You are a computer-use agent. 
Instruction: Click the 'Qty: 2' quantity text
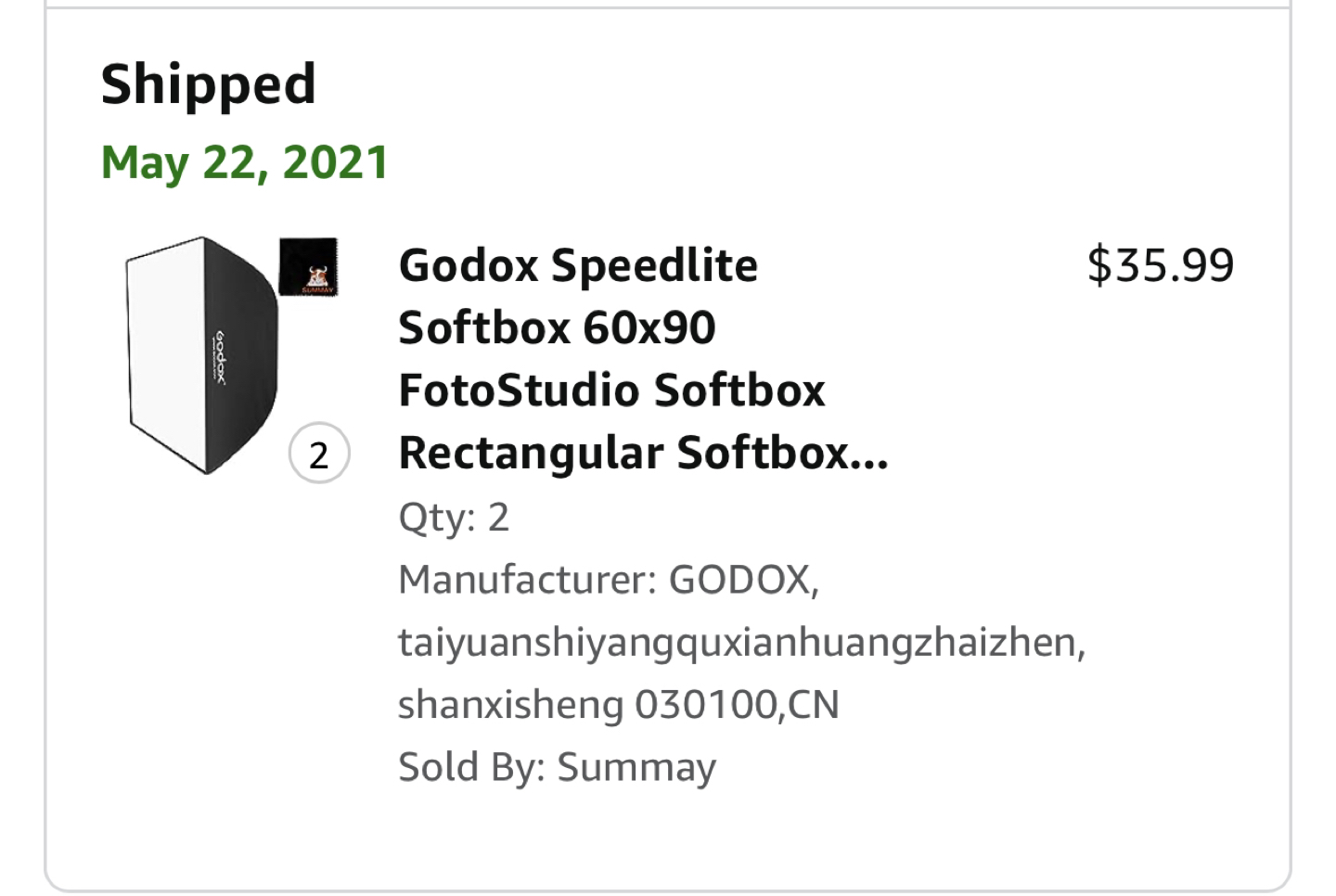[x=454, y=518]
